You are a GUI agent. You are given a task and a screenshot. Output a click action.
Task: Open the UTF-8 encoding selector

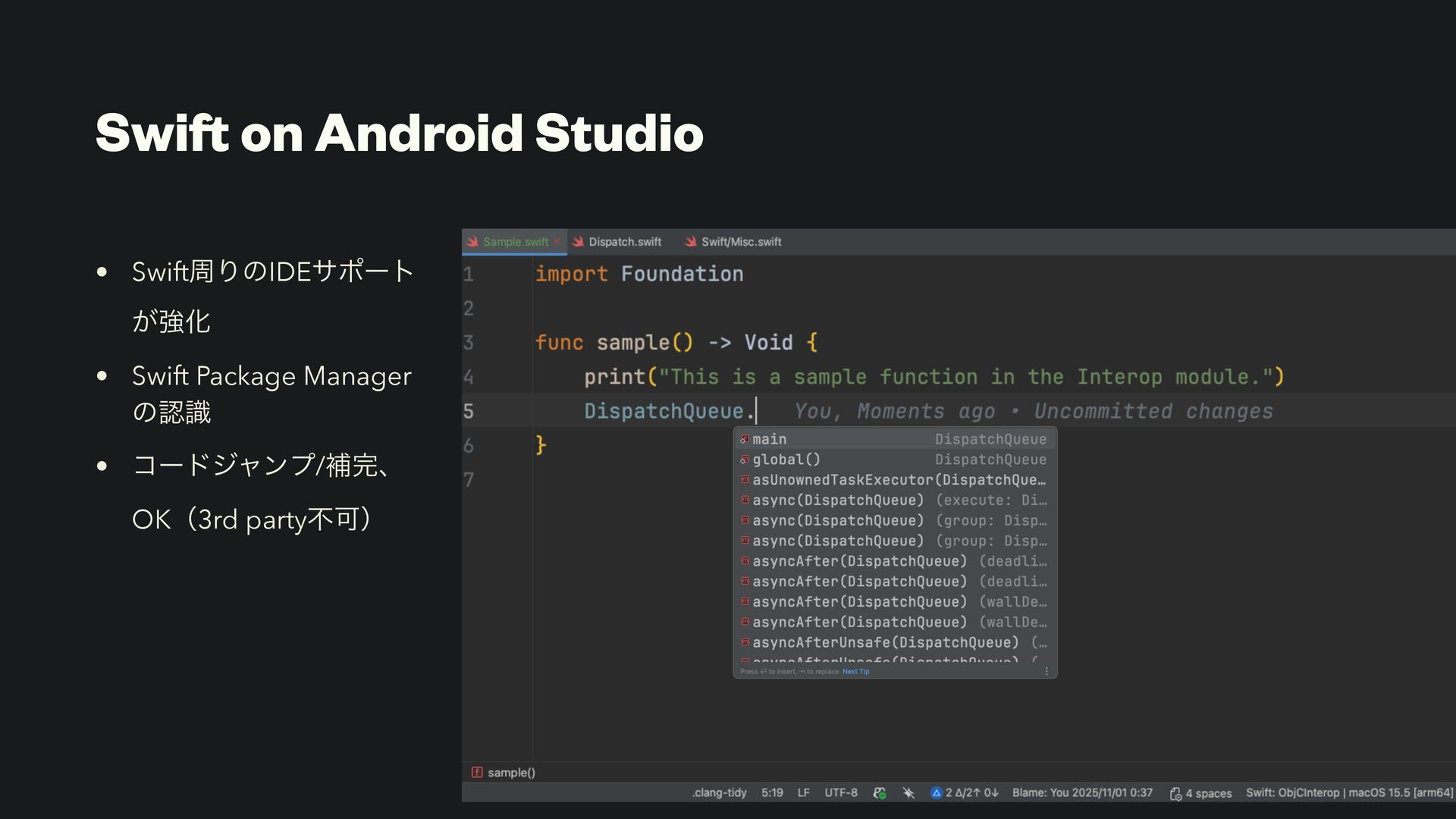tap(841, 793)
